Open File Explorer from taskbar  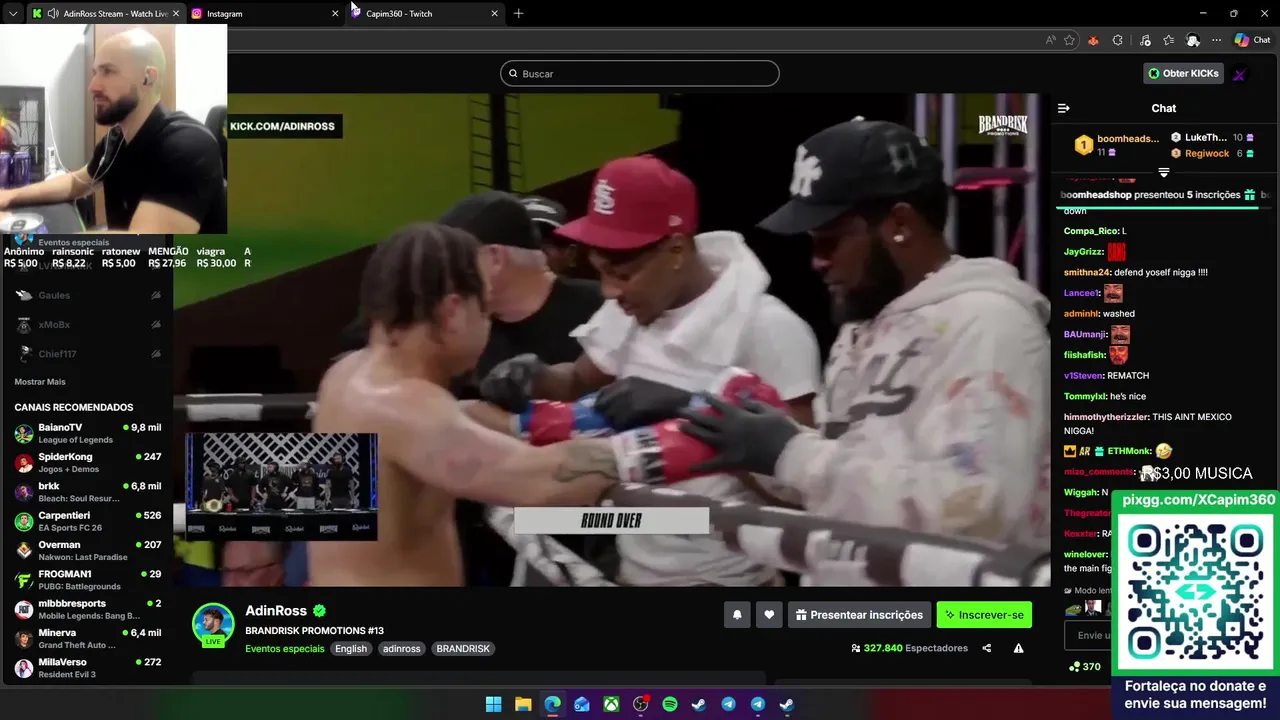pos(523,704)
